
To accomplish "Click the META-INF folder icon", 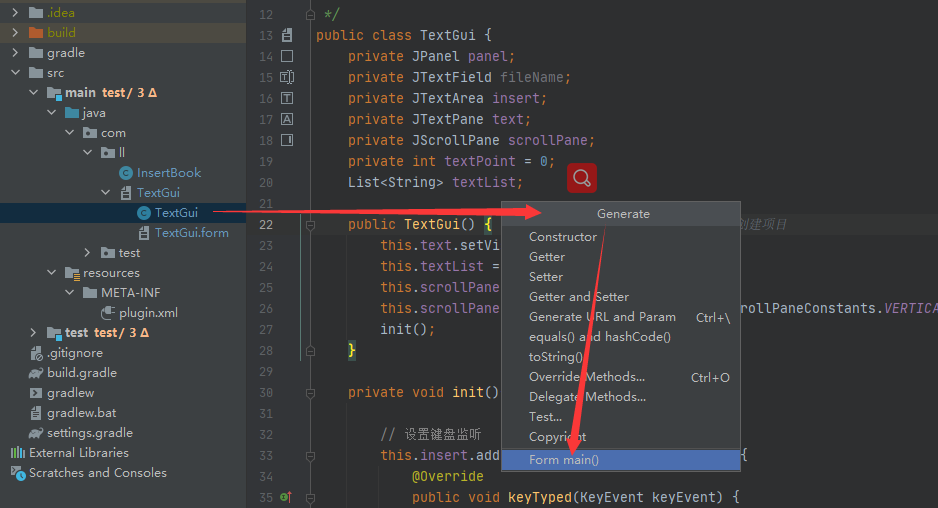I will coord(90,293).
